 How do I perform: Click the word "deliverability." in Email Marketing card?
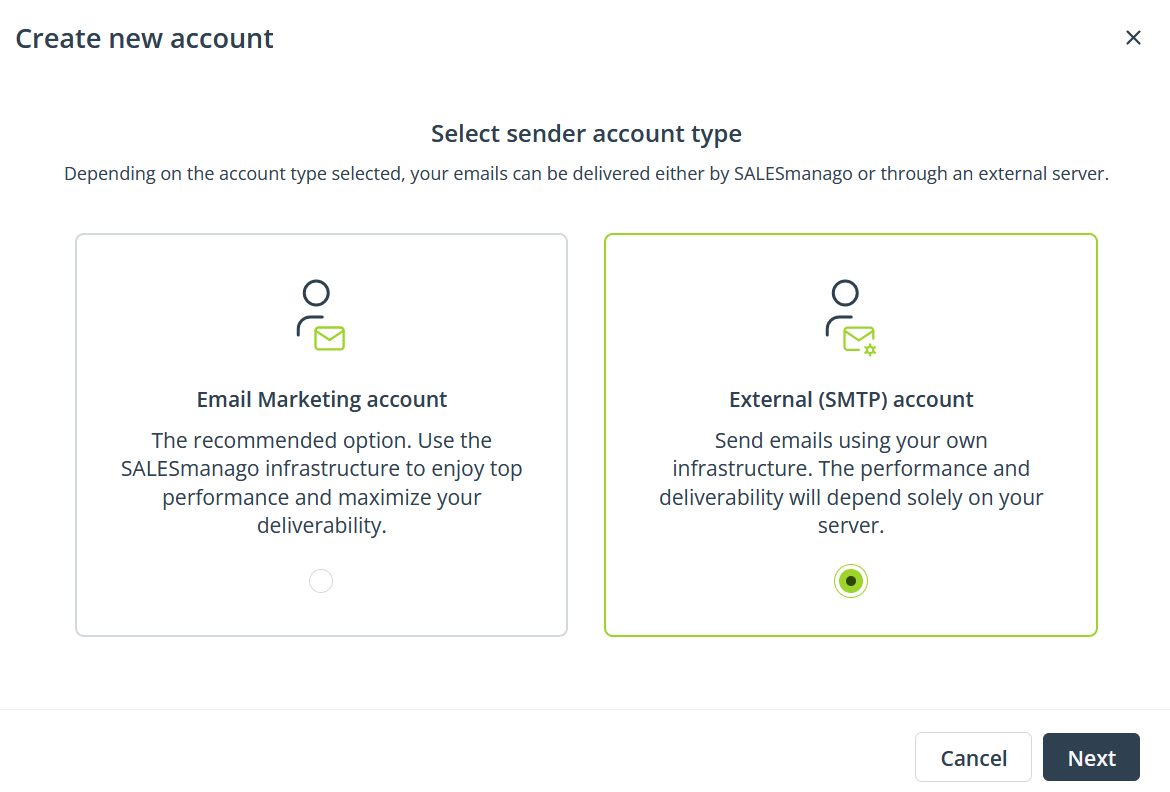point(322,526)
